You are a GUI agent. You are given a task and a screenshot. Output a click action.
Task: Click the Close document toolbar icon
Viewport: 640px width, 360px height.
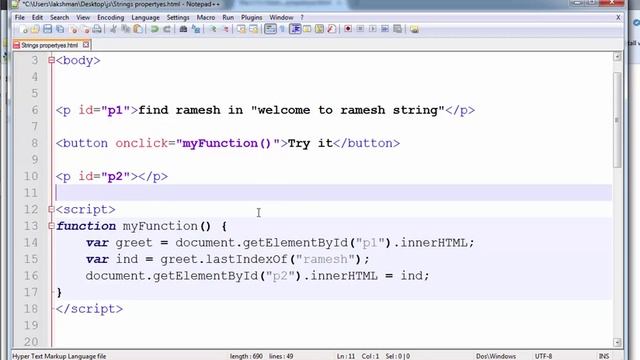point(73,29)
